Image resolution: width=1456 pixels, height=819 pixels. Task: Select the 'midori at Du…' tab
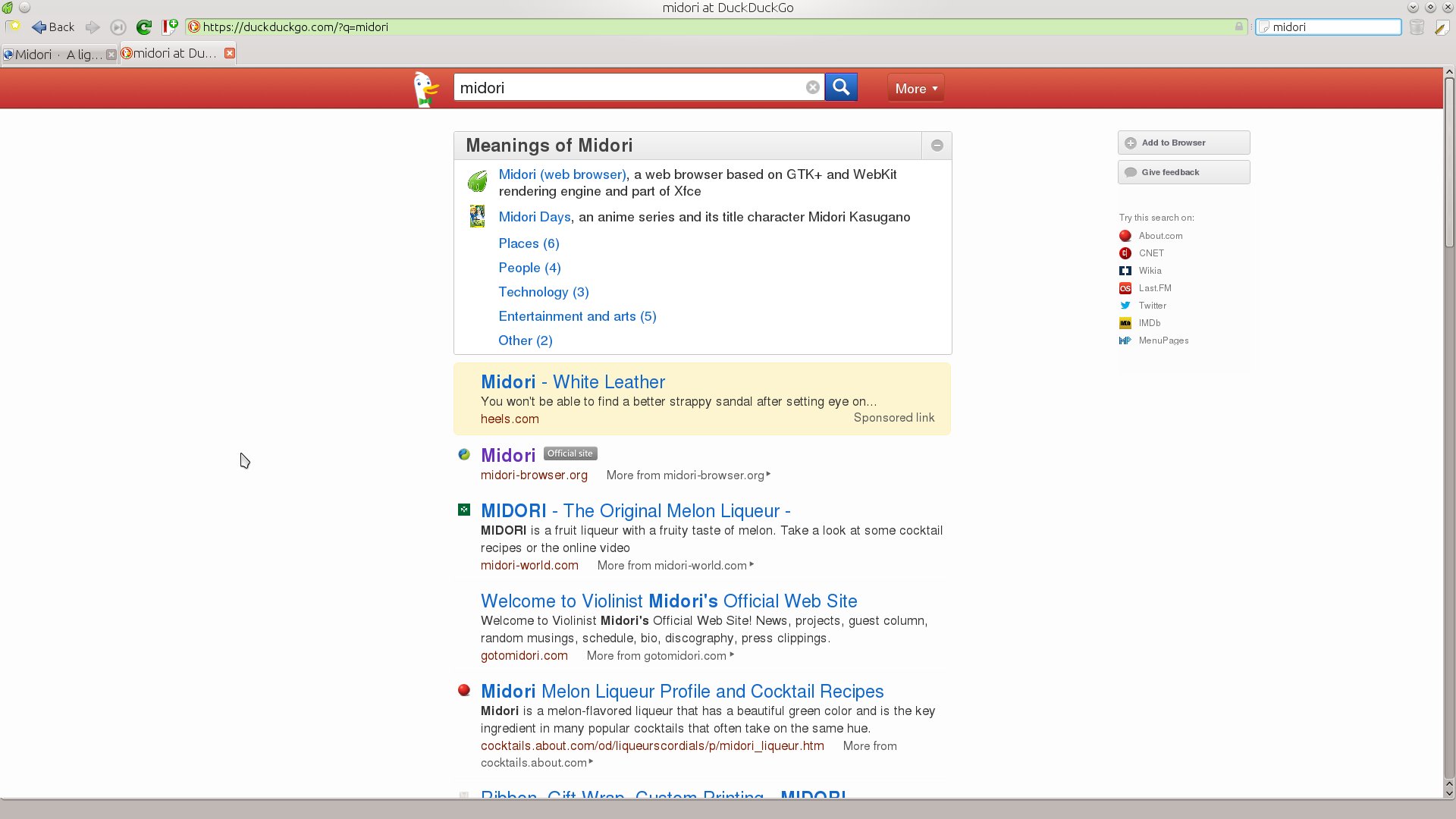[177, 53]
